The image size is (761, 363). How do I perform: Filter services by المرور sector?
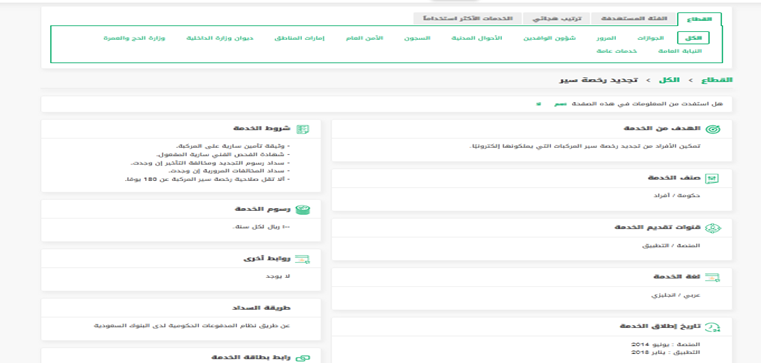click(x=607, y=38)
